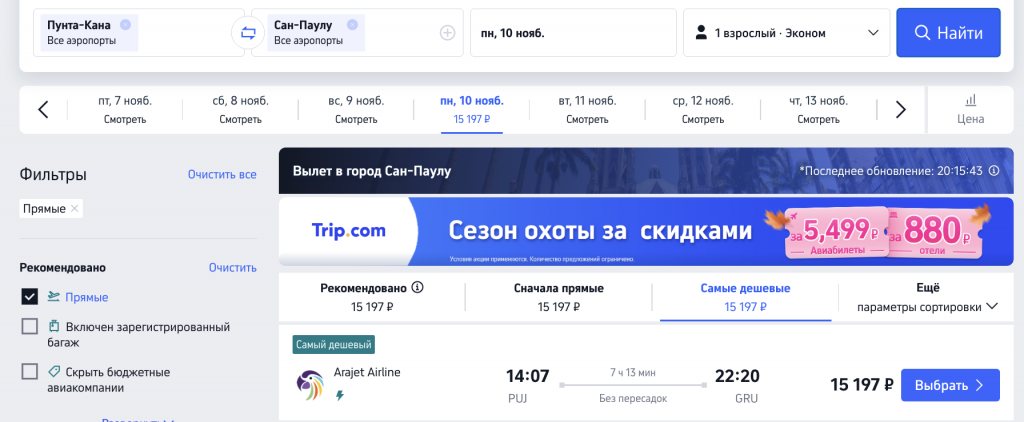Open the Цена price chart

970,109
